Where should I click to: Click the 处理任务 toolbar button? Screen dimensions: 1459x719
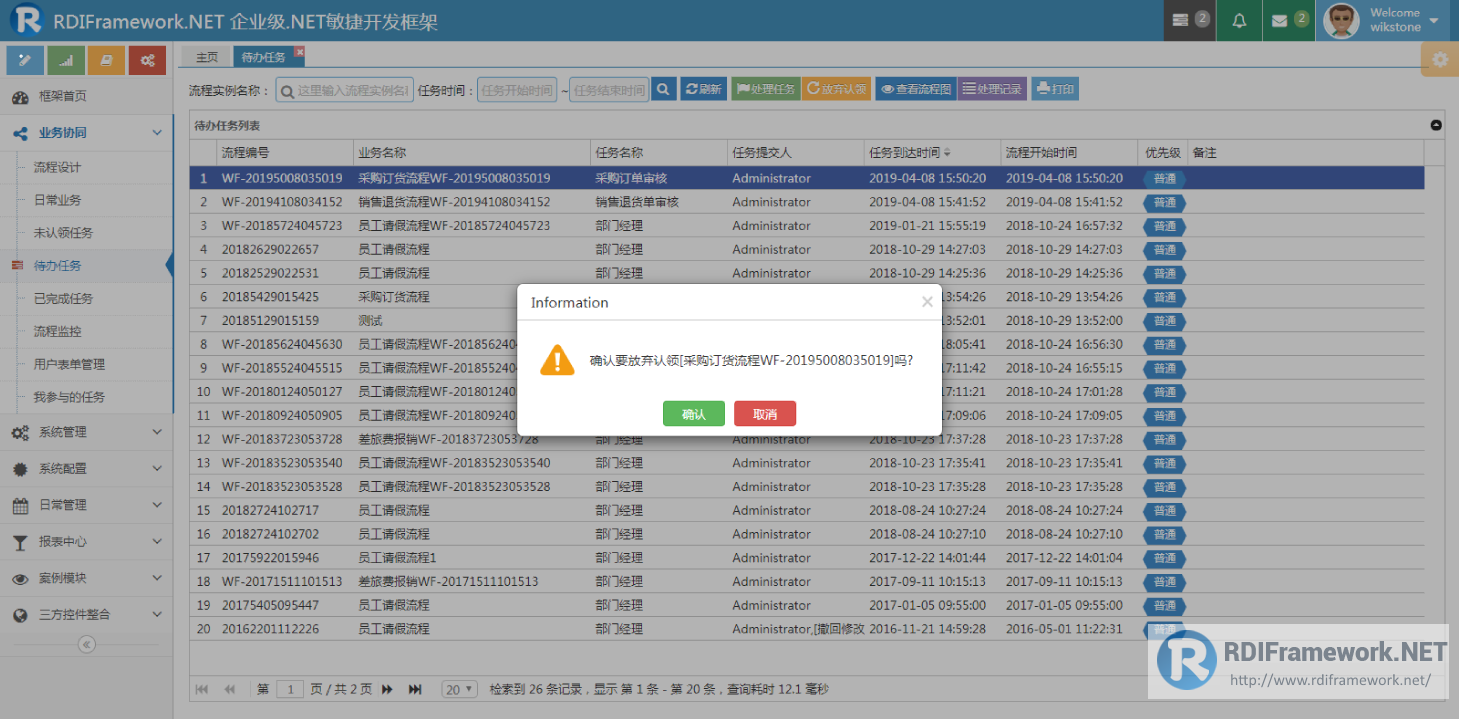pyautogui.click(x=766, y=89)
